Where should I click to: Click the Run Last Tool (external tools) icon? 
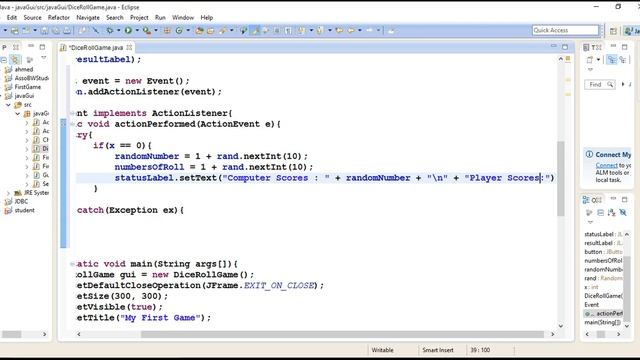coord(147,31)
